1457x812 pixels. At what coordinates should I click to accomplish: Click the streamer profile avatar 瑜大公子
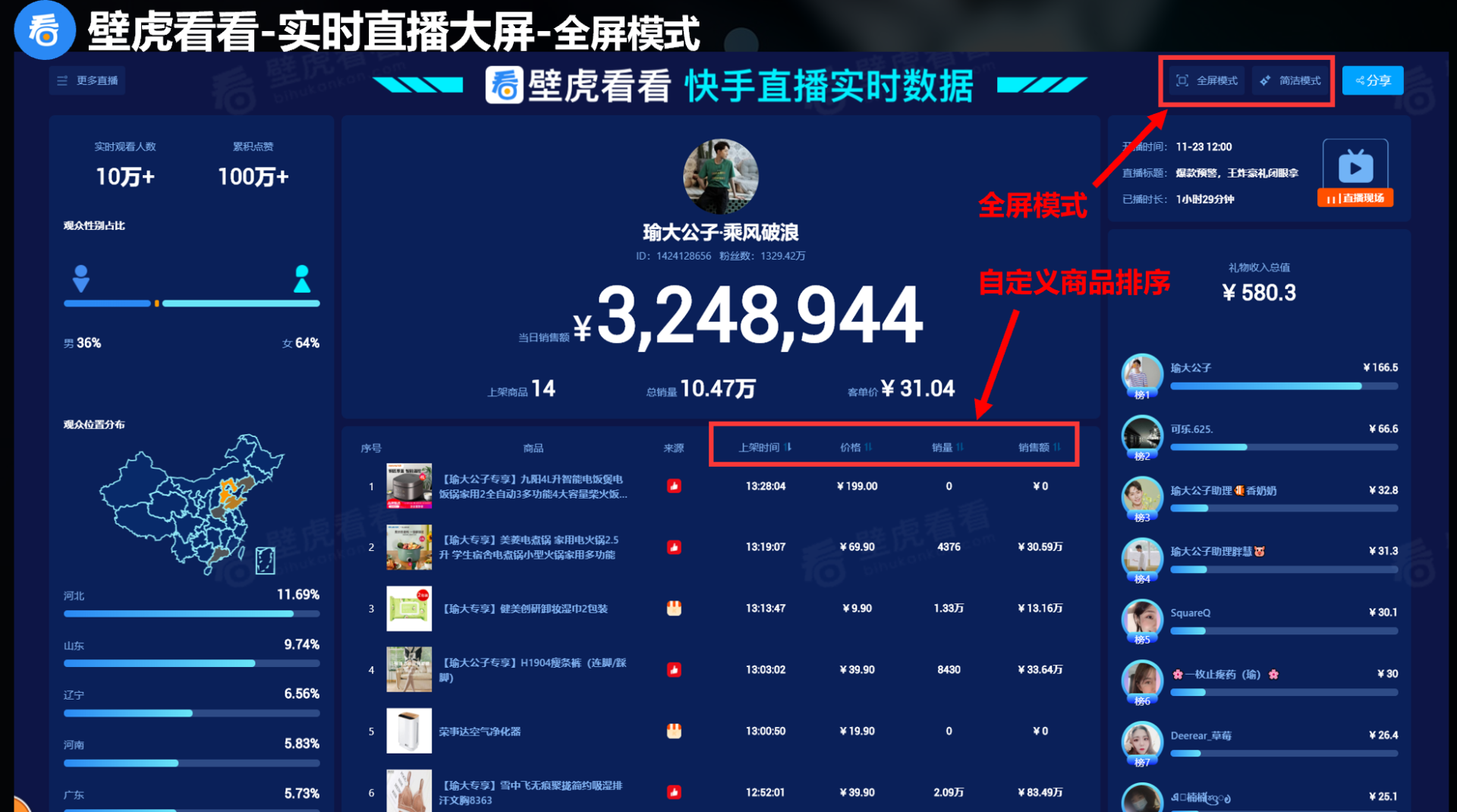pos(720,177)
